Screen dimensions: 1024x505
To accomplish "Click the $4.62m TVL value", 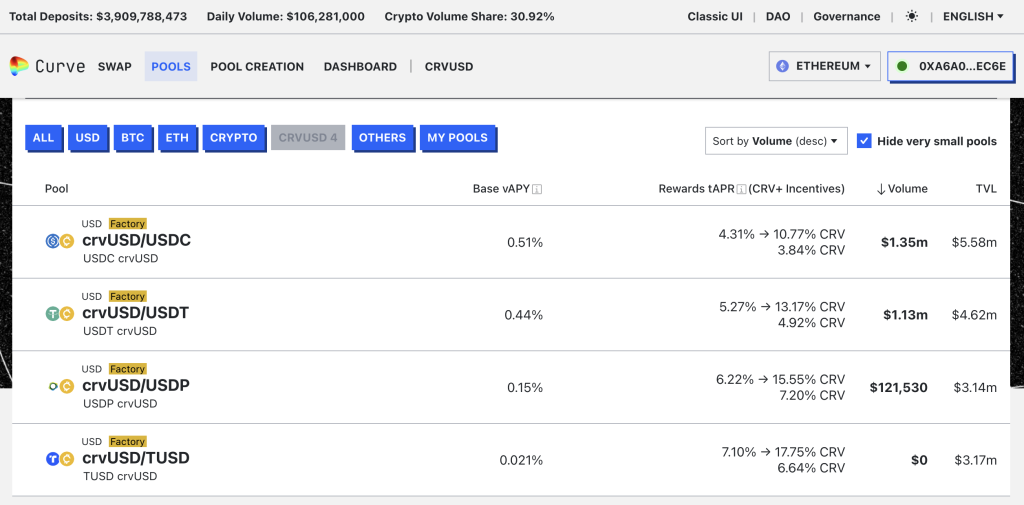I will click(974, 315).
